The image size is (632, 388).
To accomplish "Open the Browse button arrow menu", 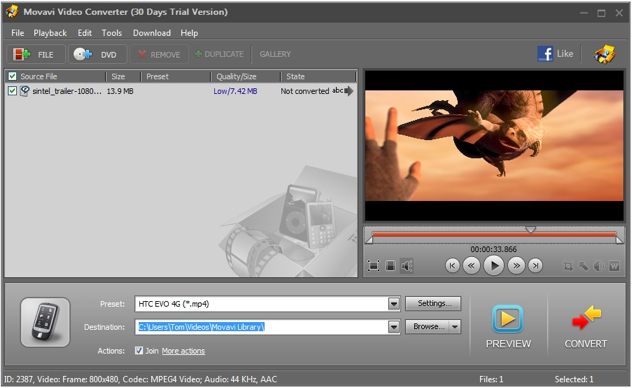I will (455, 327).
